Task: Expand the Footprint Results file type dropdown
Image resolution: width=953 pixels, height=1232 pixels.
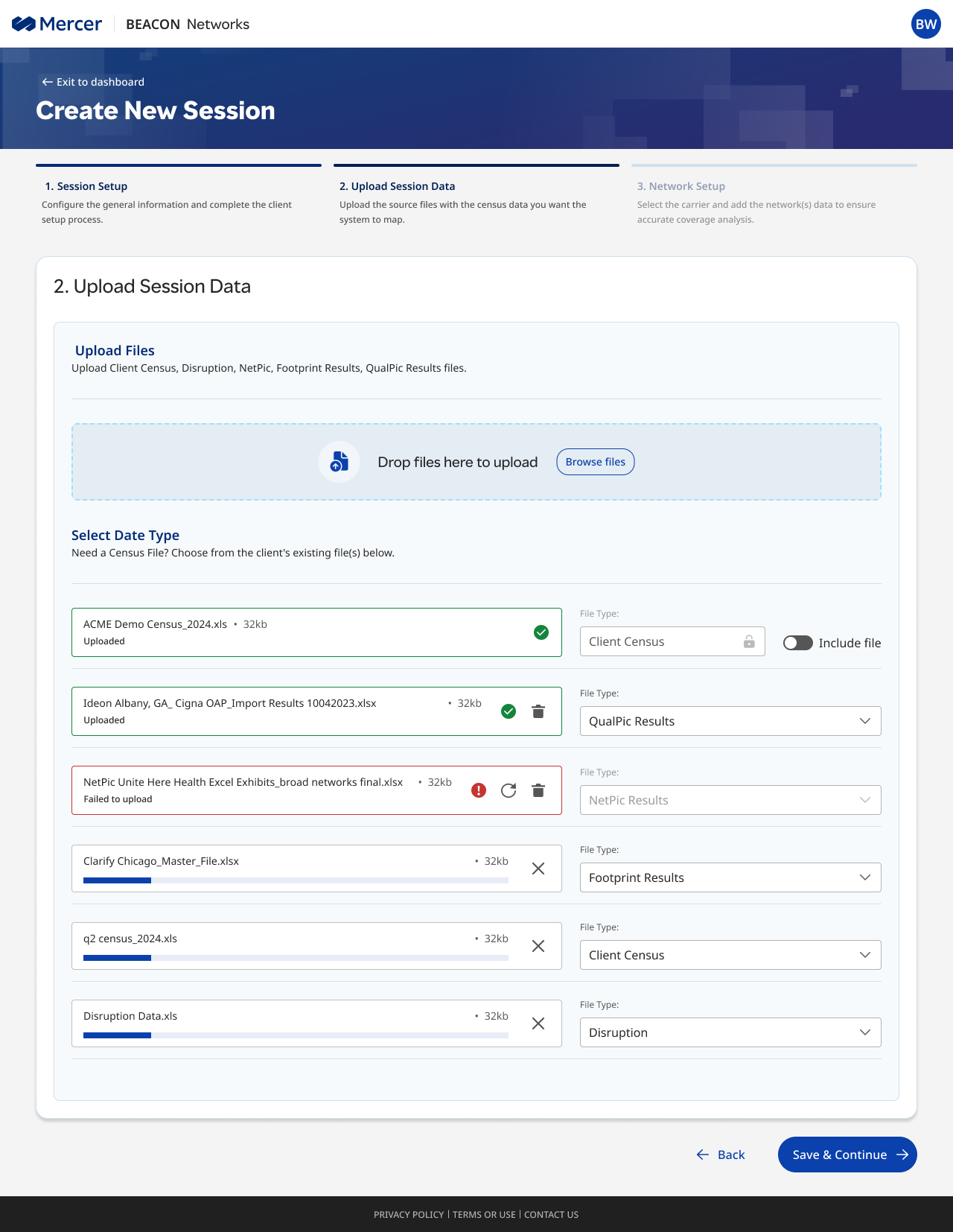Action: 730,877
